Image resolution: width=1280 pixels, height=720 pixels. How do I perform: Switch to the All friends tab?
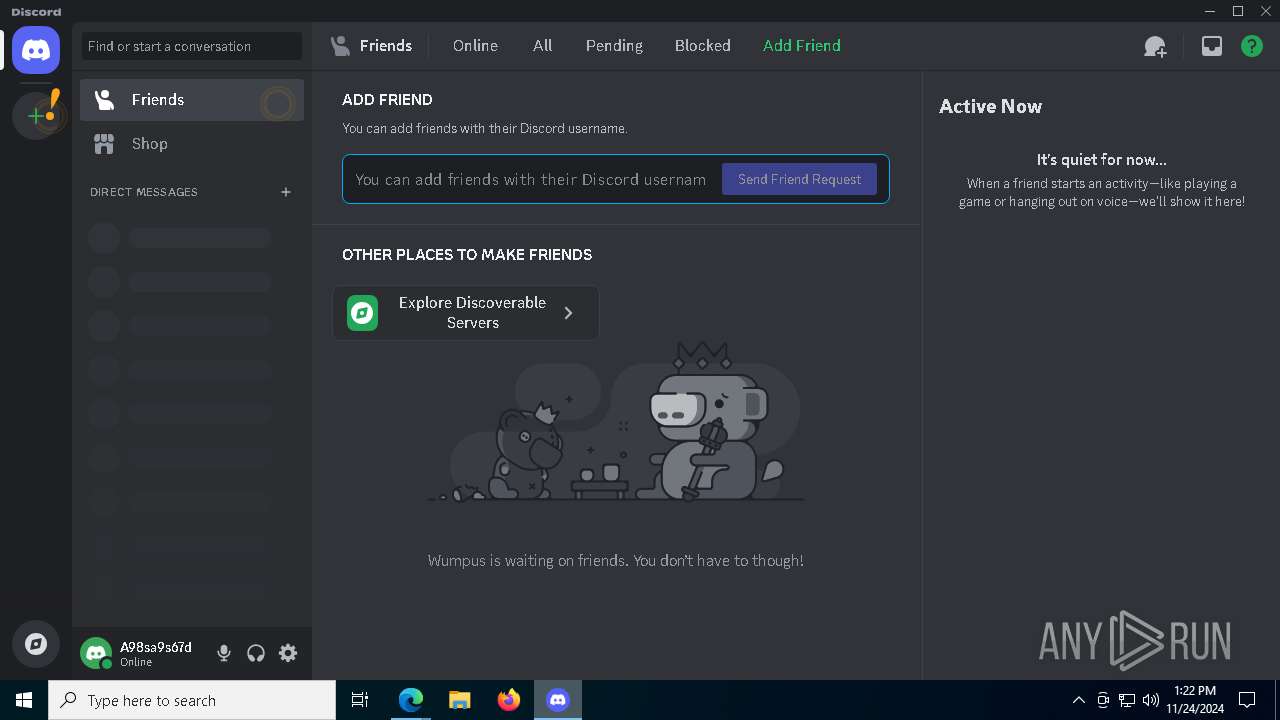tap(542, 46)
